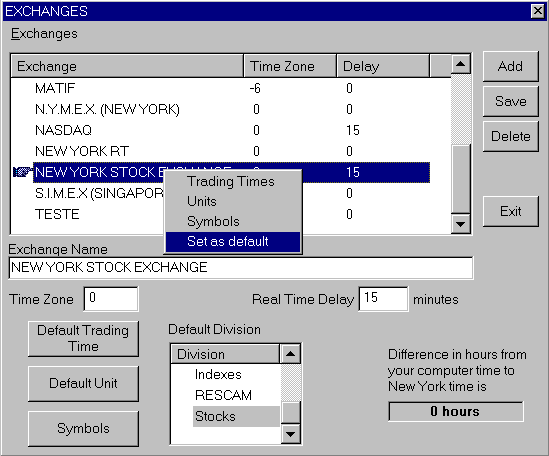549x456 pixels.
Task: Click NEW YORK RT time zone 0
Action: (x=256, y=151)
